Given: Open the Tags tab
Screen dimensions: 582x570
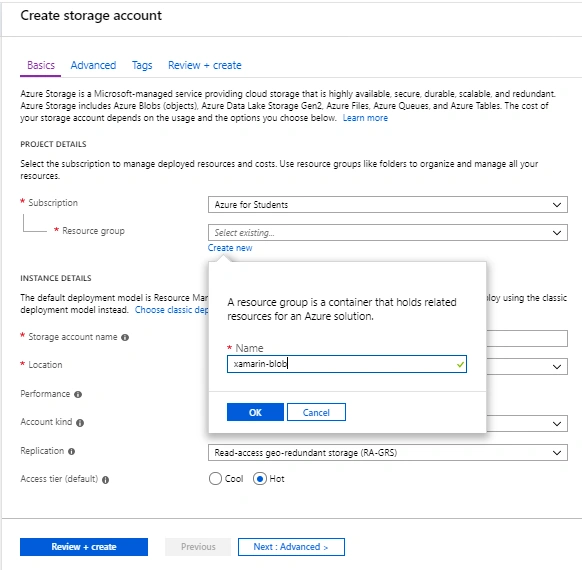Looking at the screenshot, I should click(x=142, y=65).
